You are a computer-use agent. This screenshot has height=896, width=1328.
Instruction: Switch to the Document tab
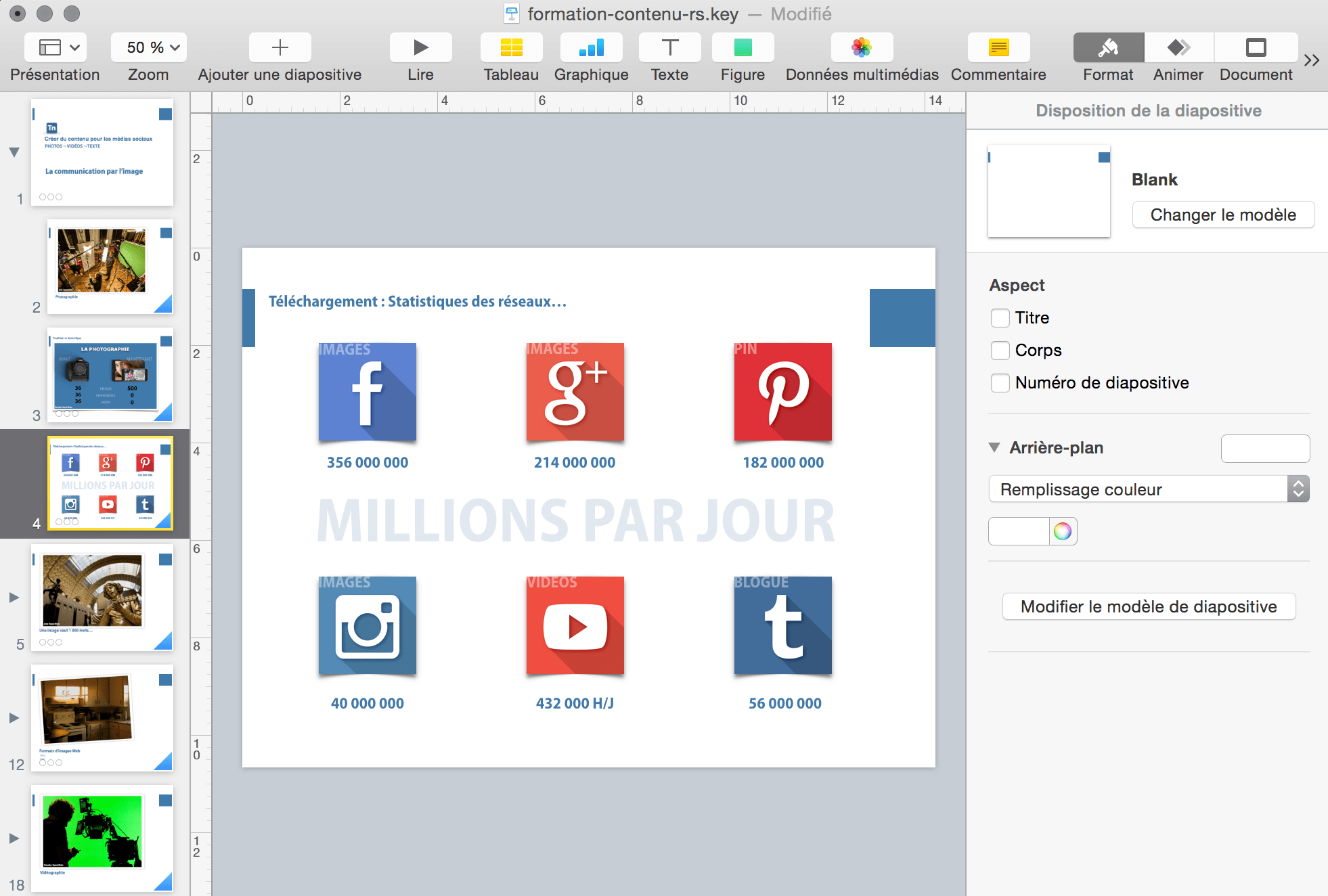pyautogui.click(x=1256, y=47)
